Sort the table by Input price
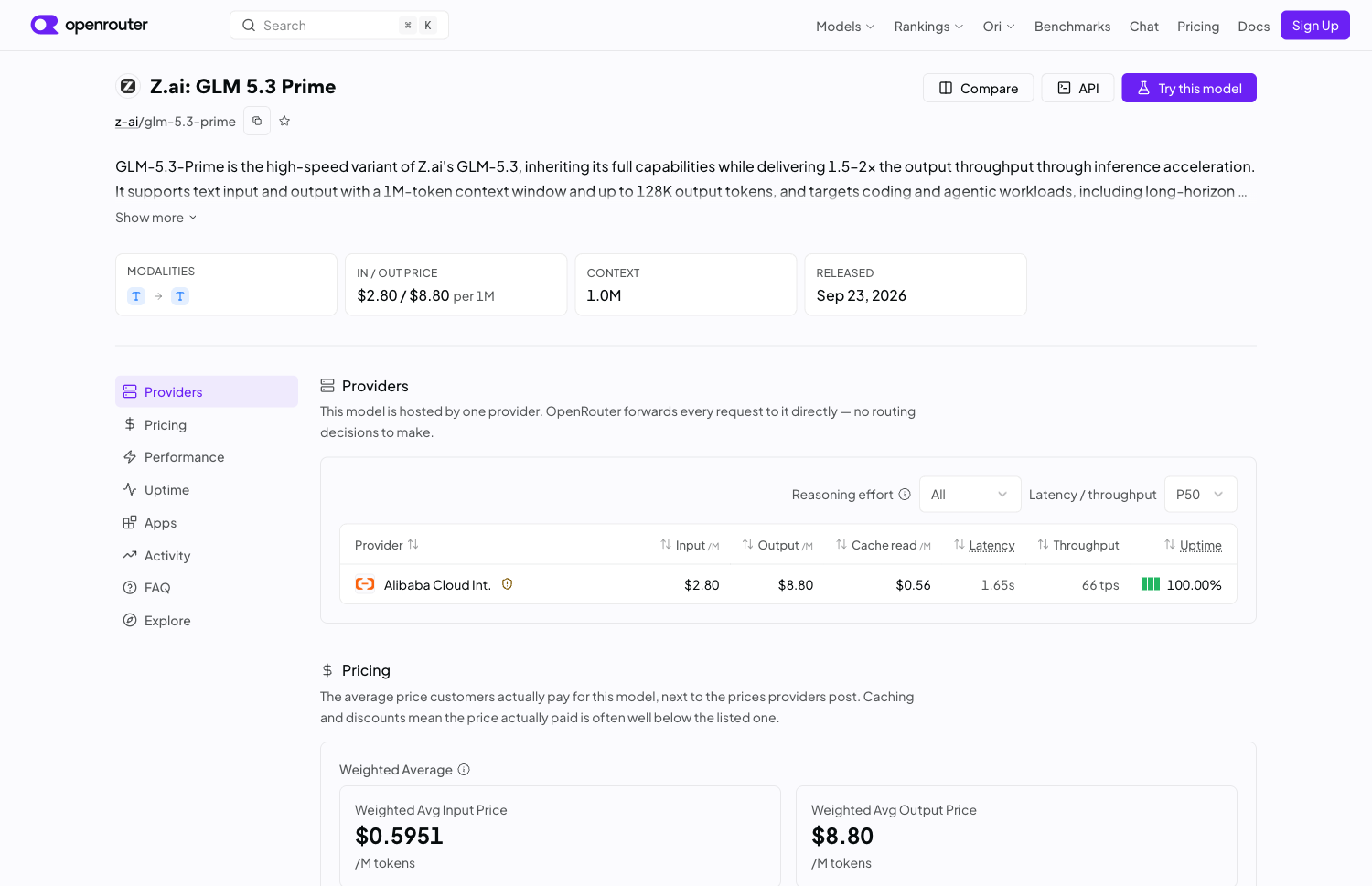The height and width of the screenshot is (886, 1372). (x=690, y=545)
